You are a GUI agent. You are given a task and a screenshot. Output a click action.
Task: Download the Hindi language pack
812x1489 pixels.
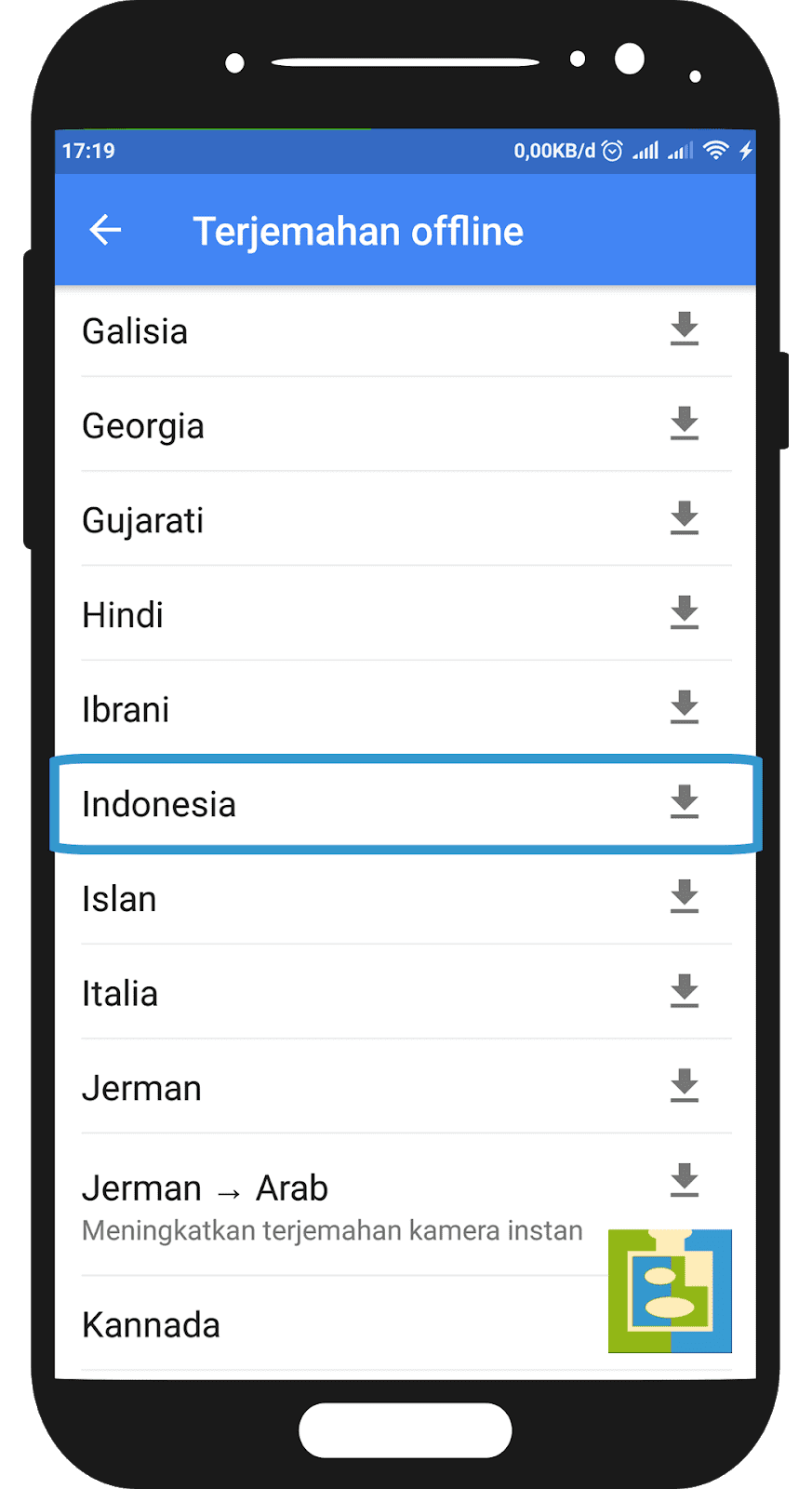(x=685, y=613)
